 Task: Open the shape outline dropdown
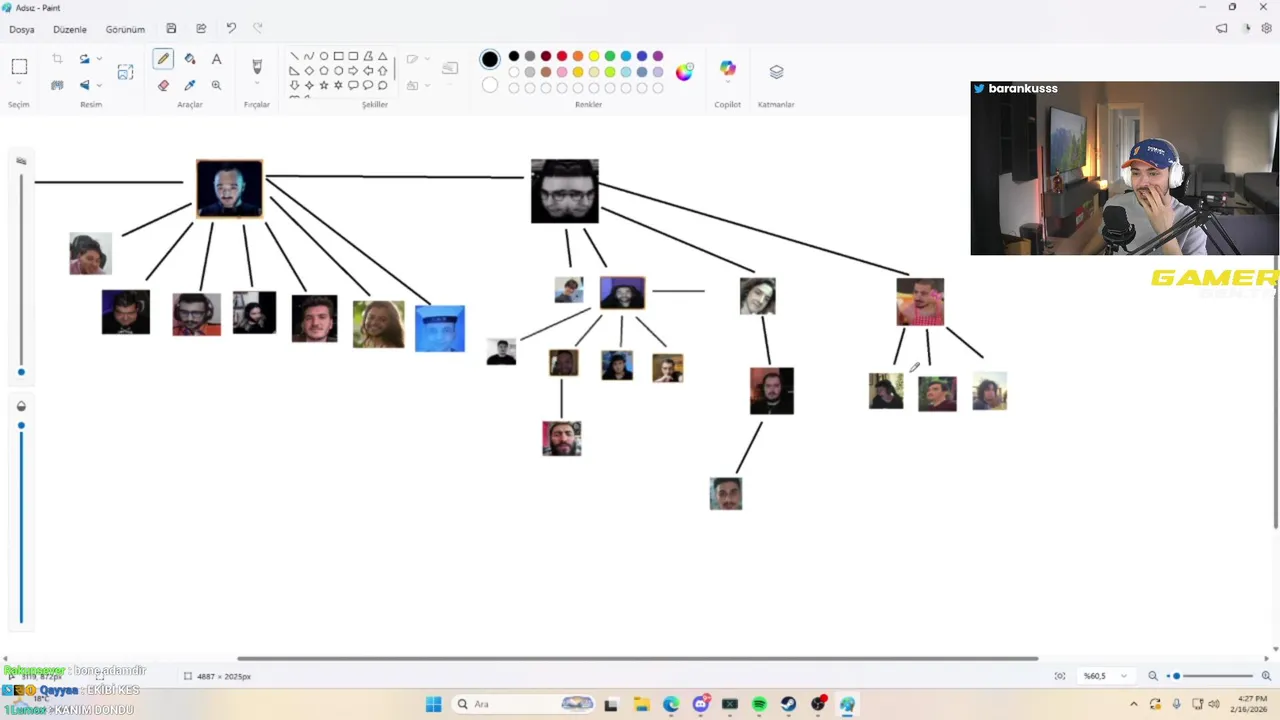[x=428, y=59]
